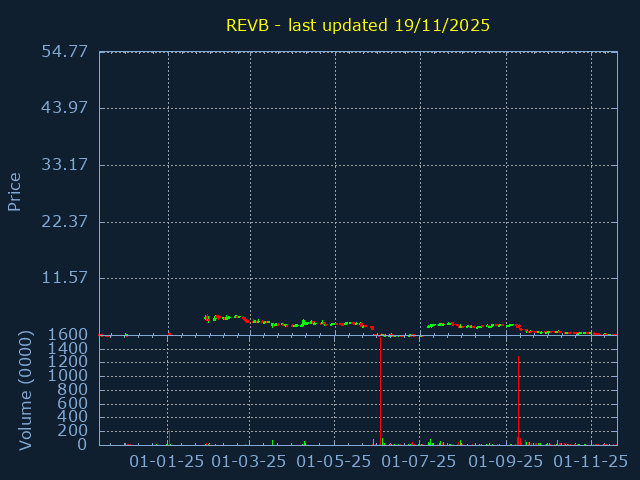Click the 33.17 price tick label
Screen dimensions: 640x480
click(x=65, y=164)
